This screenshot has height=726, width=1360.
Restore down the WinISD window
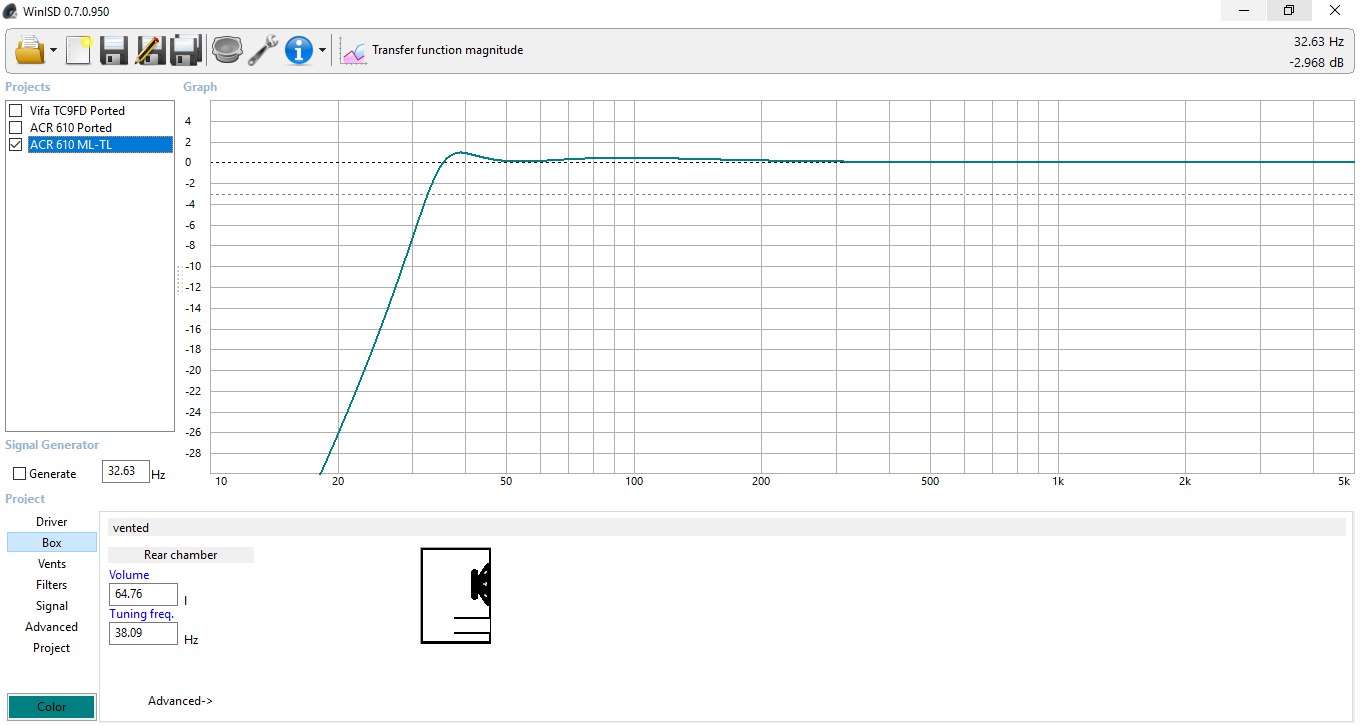pyautogui.click(x=1290, y=10)
